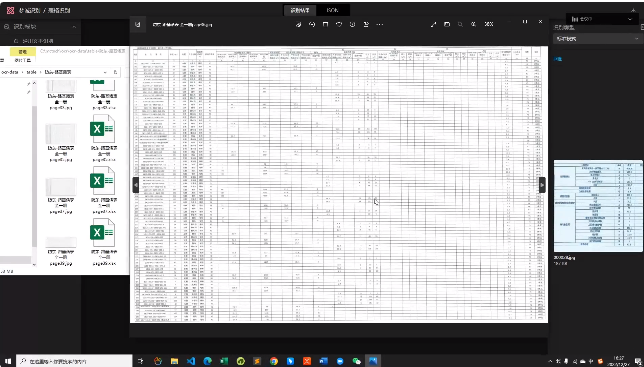Click the fullscreen expand arrow icon
This screenshot has height=367, width=644.
pos(433,25)
